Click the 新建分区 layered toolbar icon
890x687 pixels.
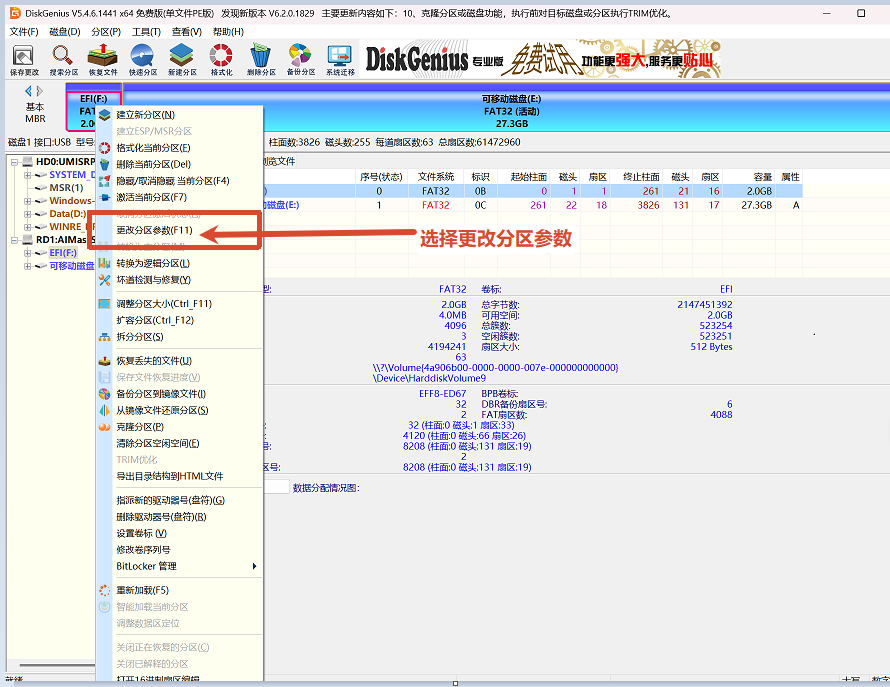tap(182, 60)
